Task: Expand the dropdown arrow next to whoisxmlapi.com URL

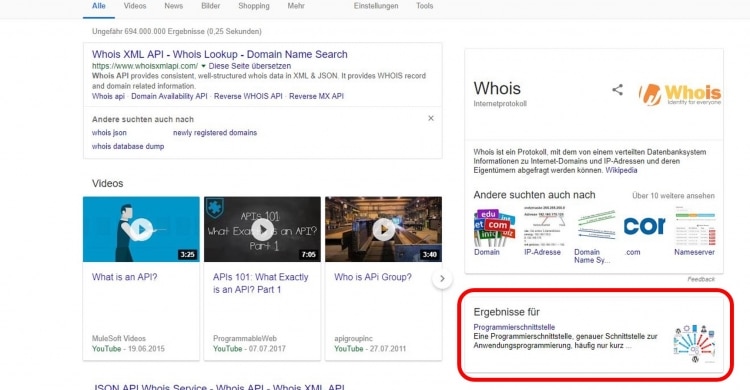Action: click(203, 66)
